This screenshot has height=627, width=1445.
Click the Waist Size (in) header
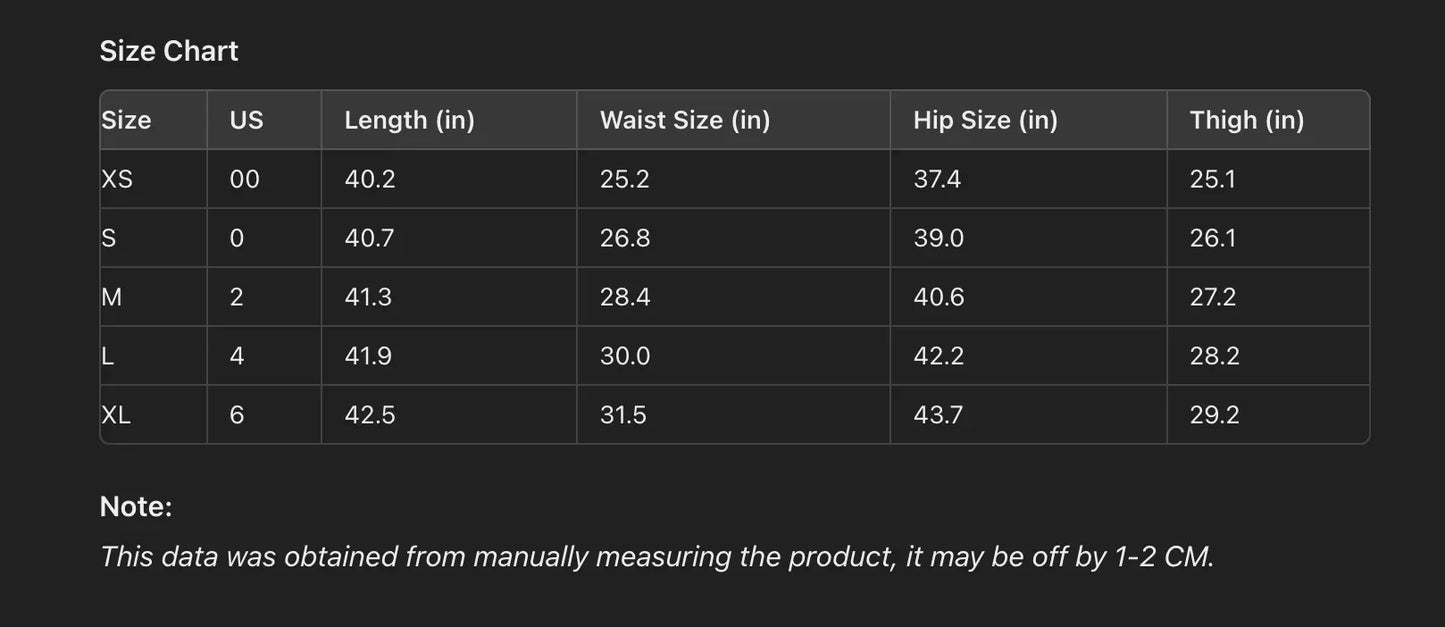(x=685, y=120)
